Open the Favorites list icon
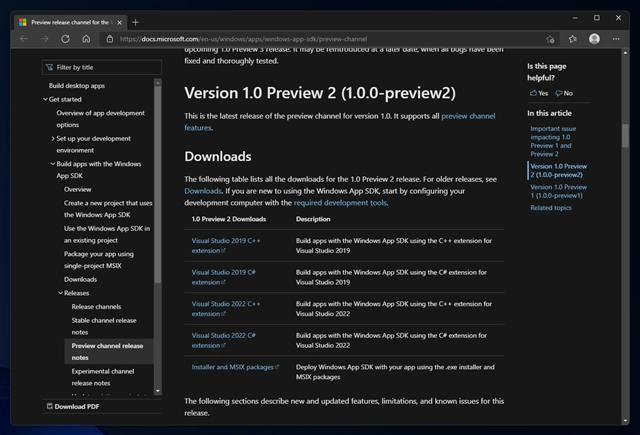Screen dimensions: 640x435 pyautogui.click(x=573, y=39)
